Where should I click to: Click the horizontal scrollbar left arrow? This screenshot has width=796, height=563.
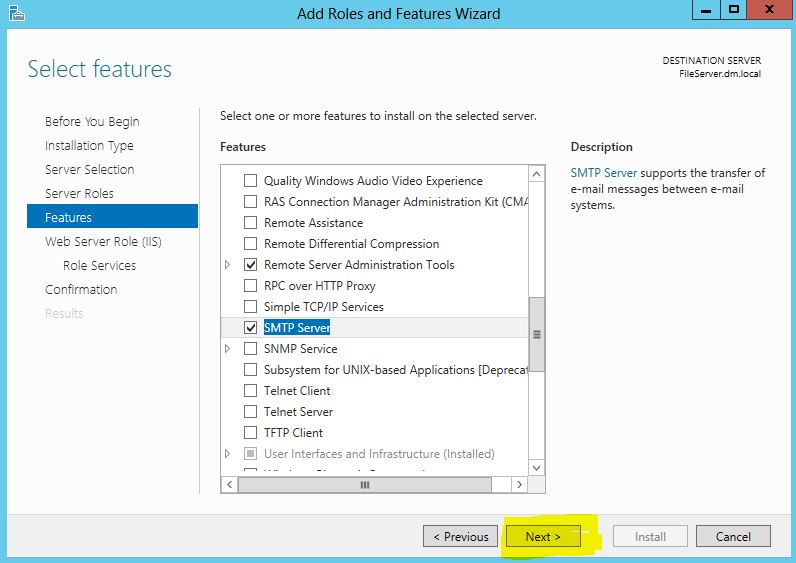tap(229, 484)
